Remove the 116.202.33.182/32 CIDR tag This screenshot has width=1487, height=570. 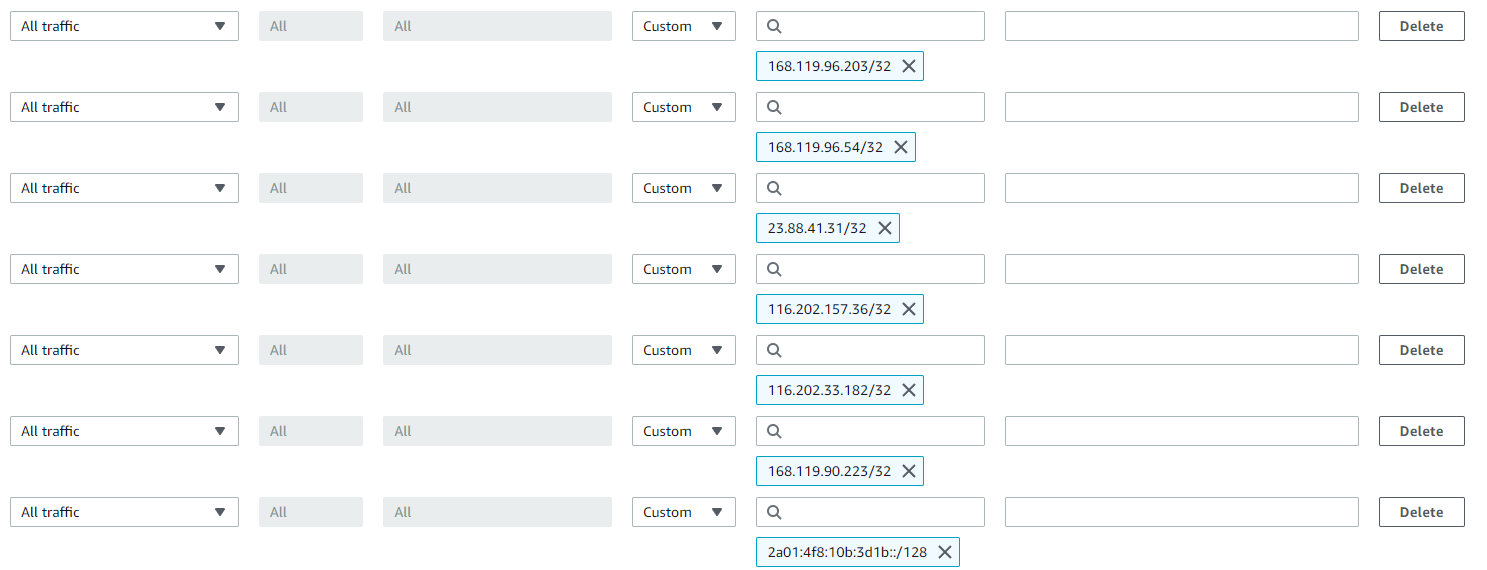pos(909,390)
